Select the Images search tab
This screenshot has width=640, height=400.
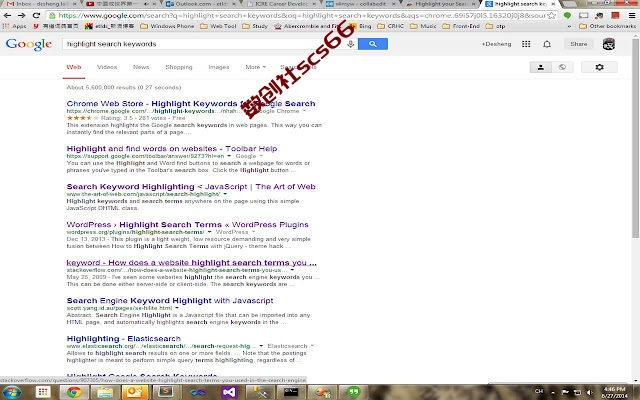pos(219,67)
